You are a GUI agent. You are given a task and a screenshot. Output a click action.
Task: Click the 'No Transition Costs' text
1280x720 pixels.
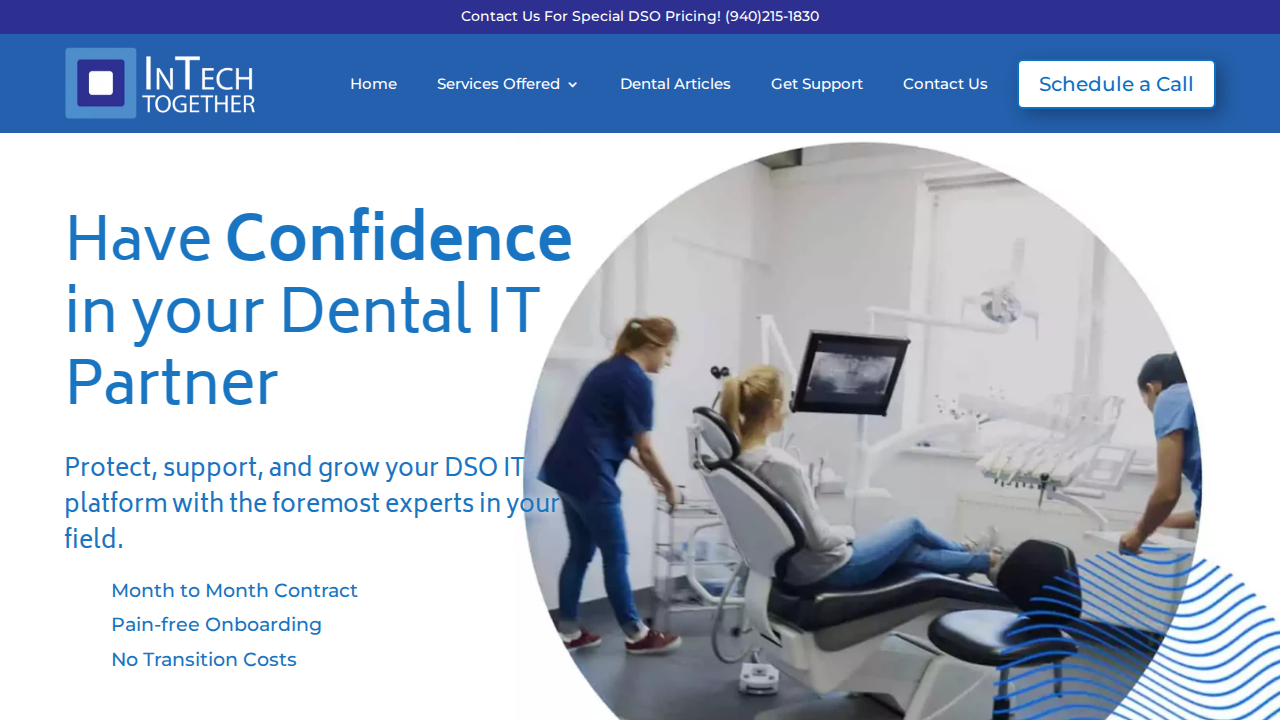[204, 659]
